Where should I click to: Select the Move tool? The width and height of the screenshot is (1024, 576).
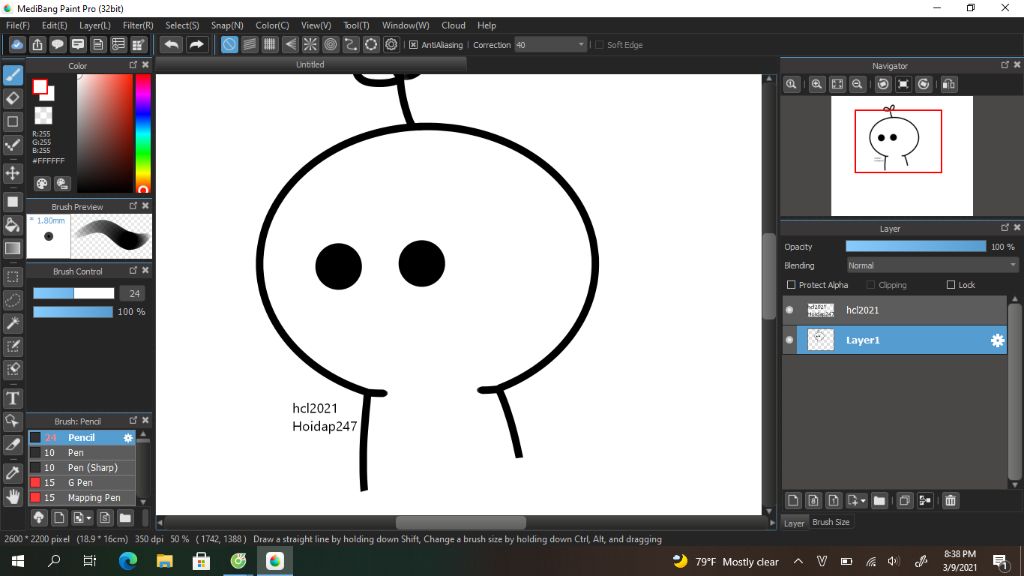pos(13,173)
